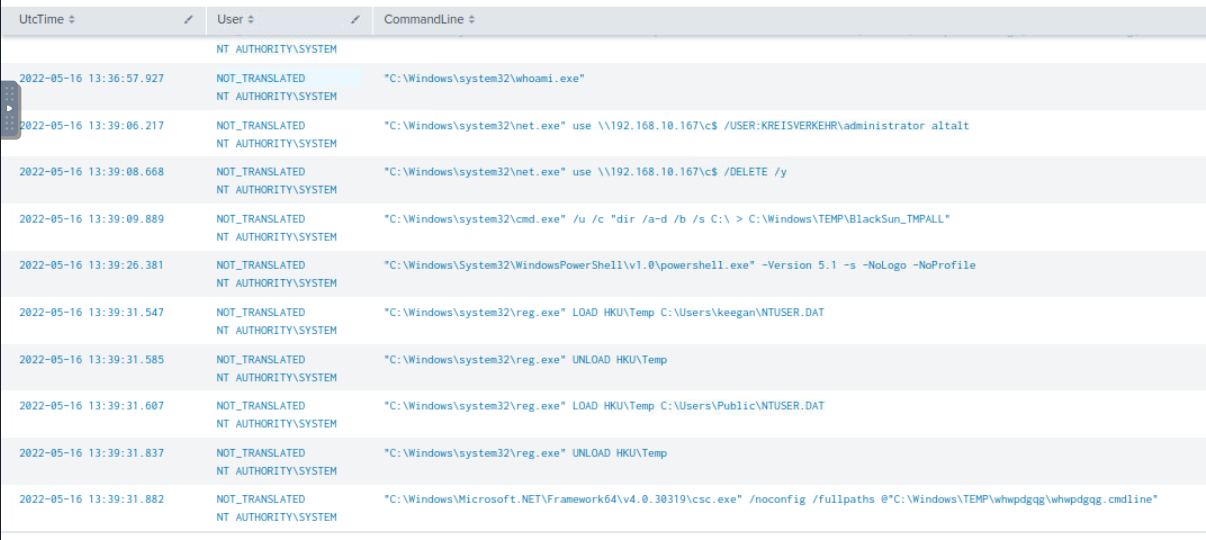Select timestamp 2022-05-16 13:36:57.927
1206x540 pixels.
point(91,78)
